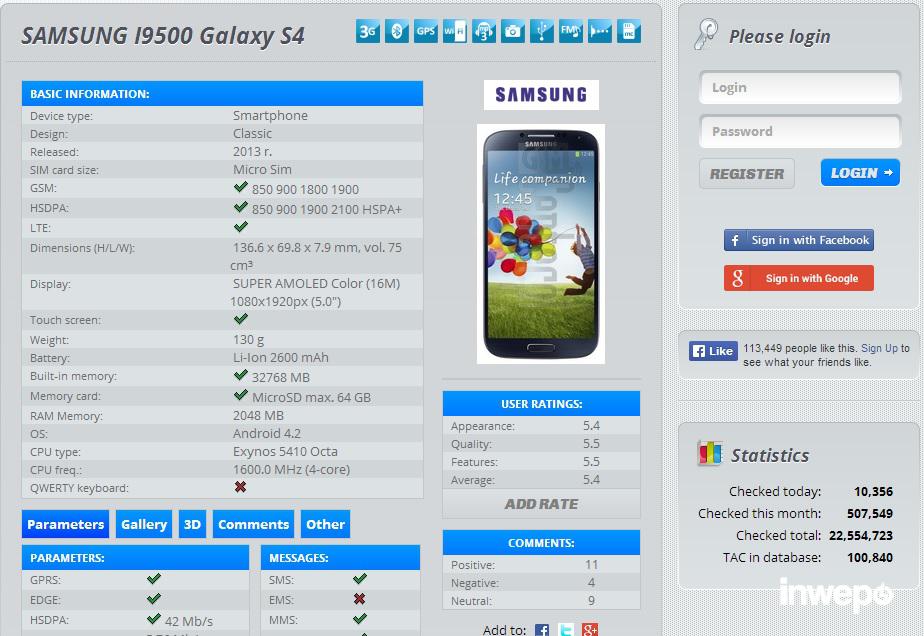Click the green check next to GSM
Image resolution: width=924 pixels, height=636 pixels.
(x=240, y=187)
